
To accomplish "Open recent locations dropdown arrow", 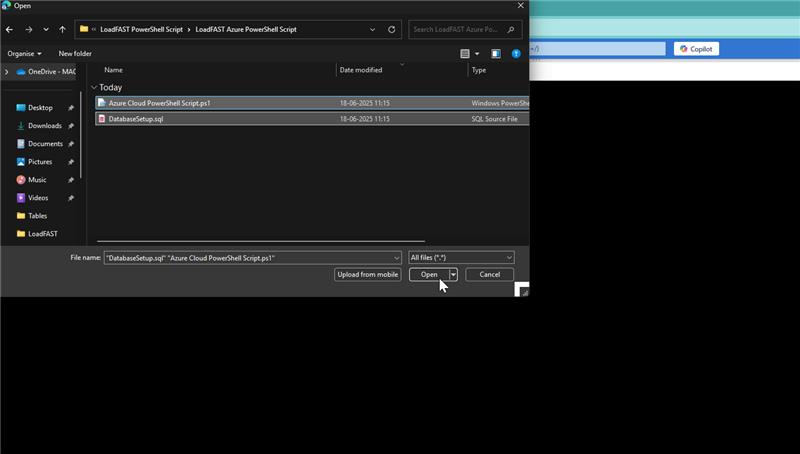I will click(46, 29).
